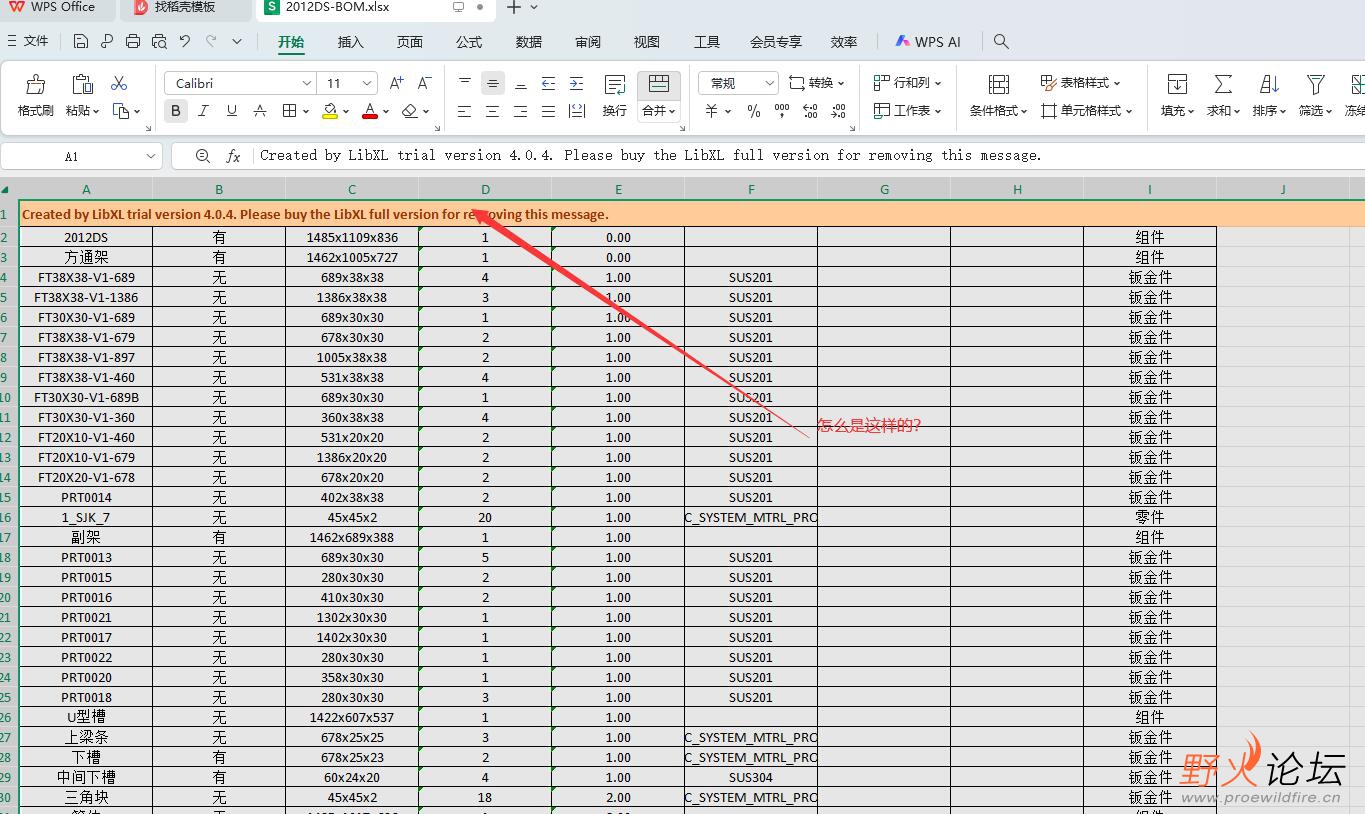The width and height of the screenshot is (1365, 814).
Task: Toggle Underline formatting
Action: point(232,111)
